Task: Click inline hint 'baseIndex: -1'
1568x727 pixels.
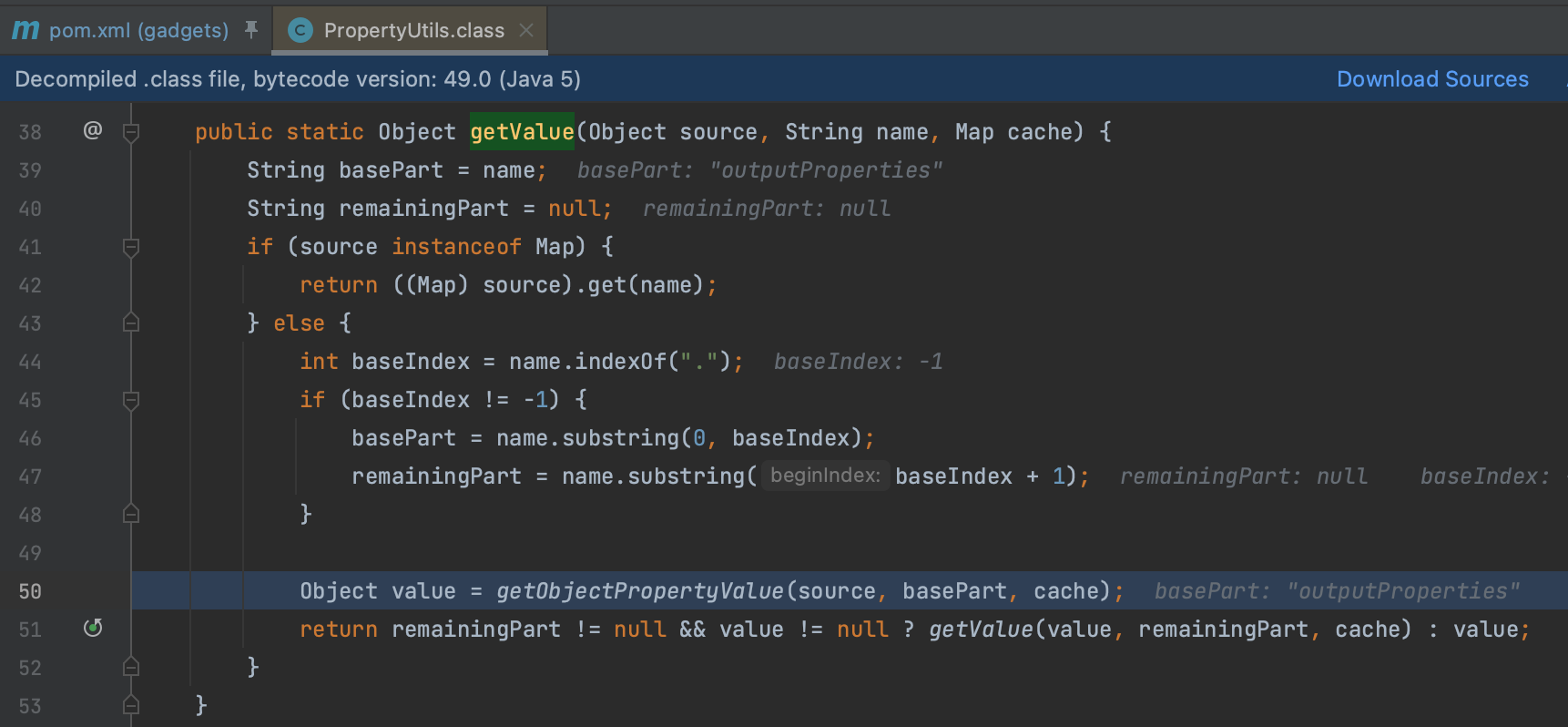Action: 858,362
